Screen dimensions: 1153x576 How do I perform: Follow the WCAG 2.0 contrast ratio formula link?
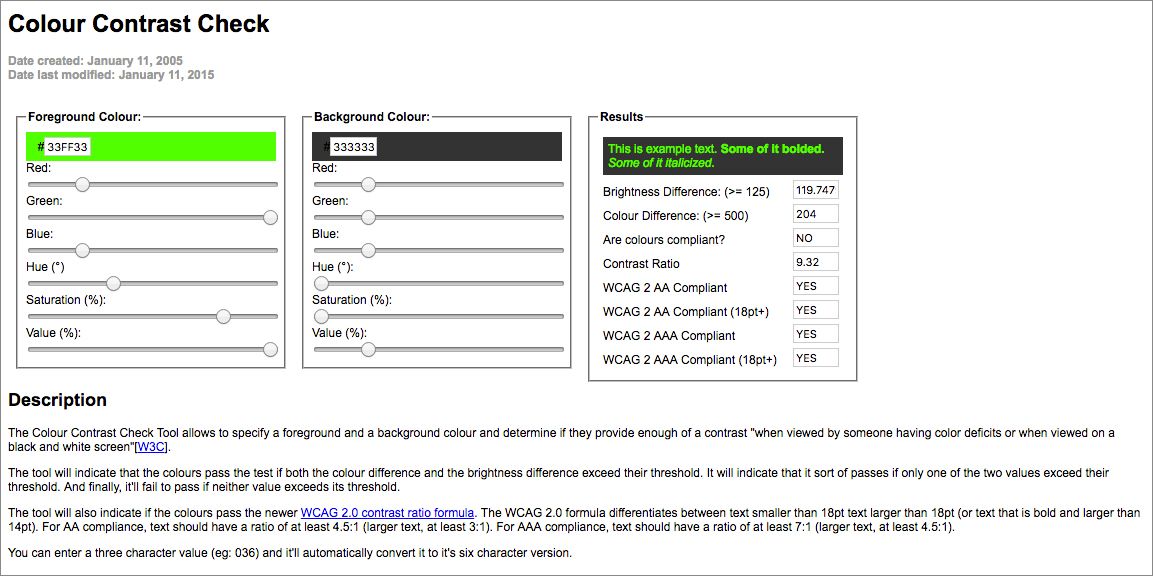coord(388,512)
